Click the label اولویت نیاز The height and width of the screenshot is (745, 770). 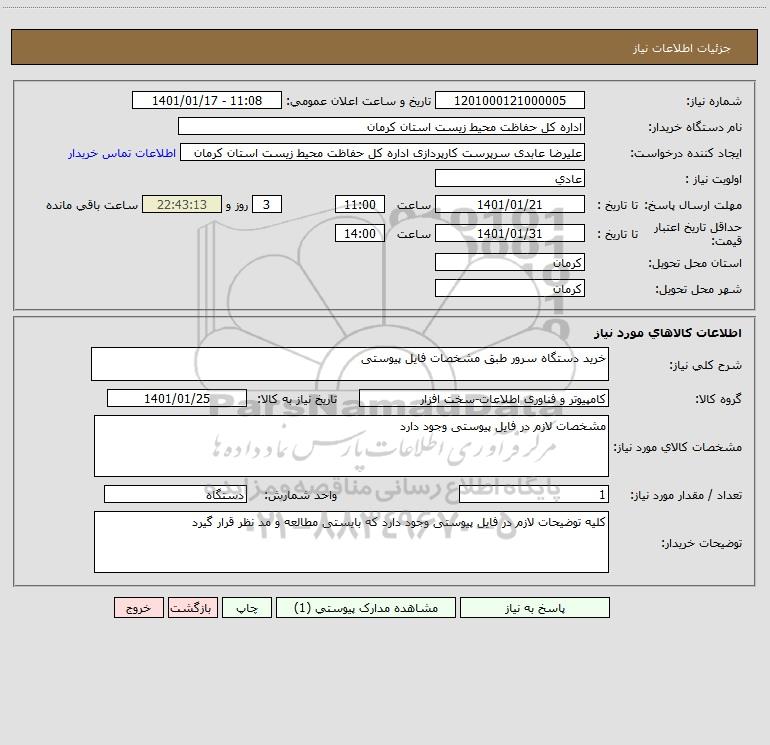[714, 180]
